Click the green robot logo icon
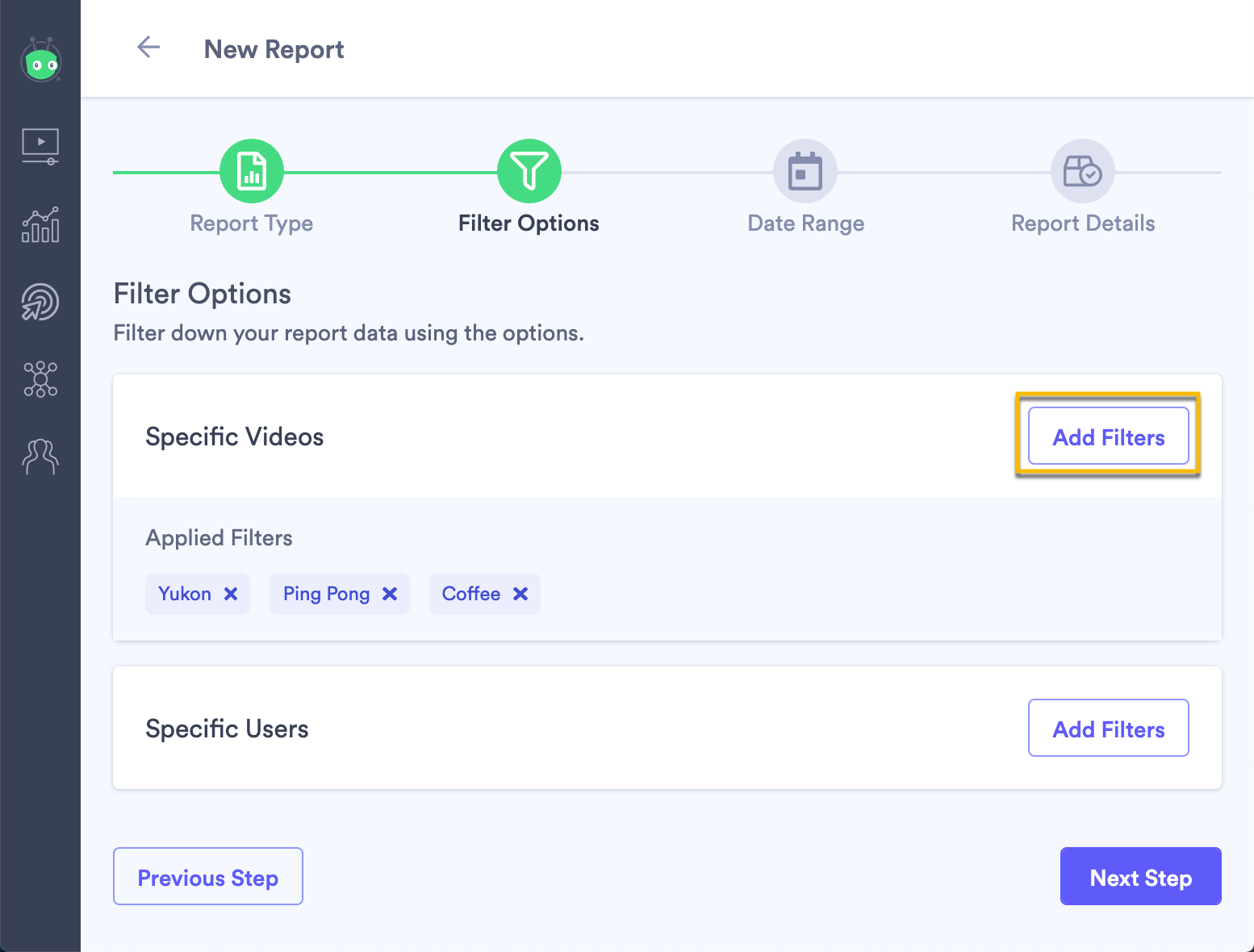The image size is (1254, 952). (41, 61)
